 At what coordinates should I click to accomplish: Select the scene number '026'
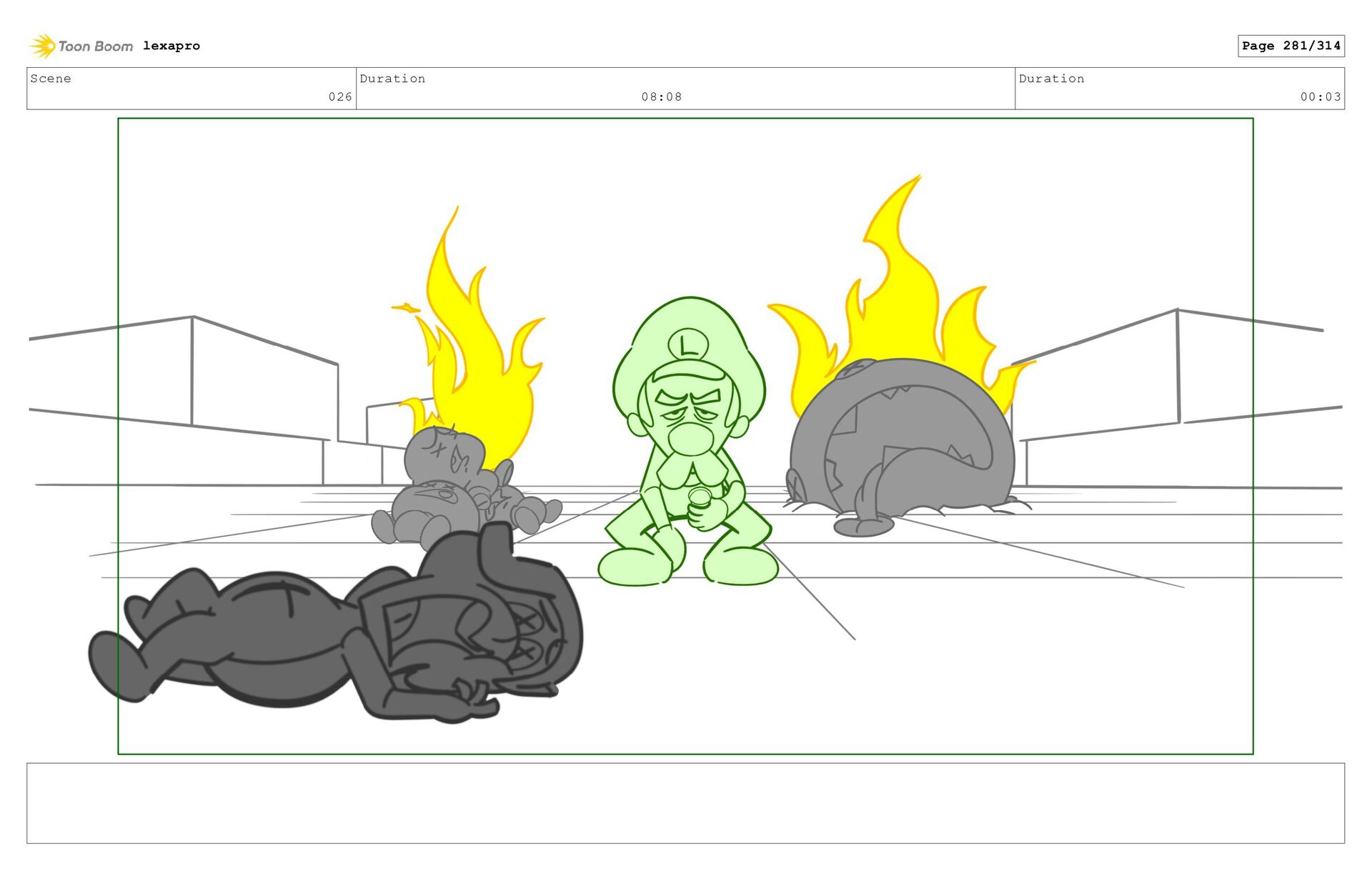pos(340,96)
